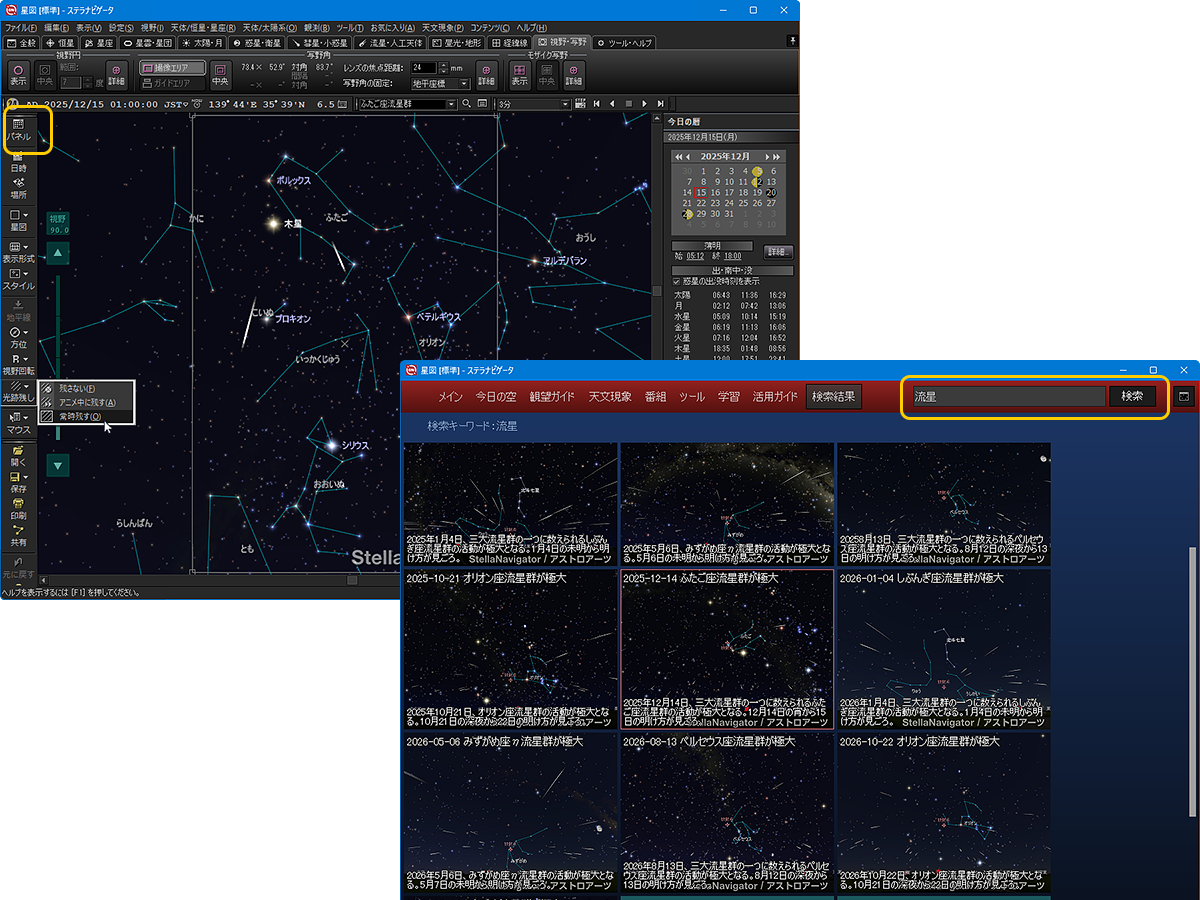1200x900 pixels.
Task: Expand the ふたご座流星群 dropdown
Action: tap(451, 104)
